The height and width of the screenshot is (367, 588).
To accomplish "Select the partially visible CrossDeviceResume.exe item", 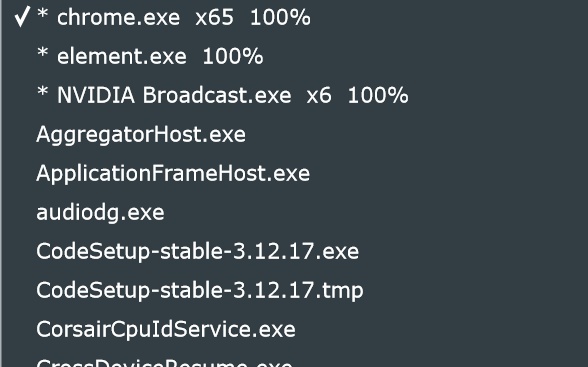I will (x=295, y=358).
